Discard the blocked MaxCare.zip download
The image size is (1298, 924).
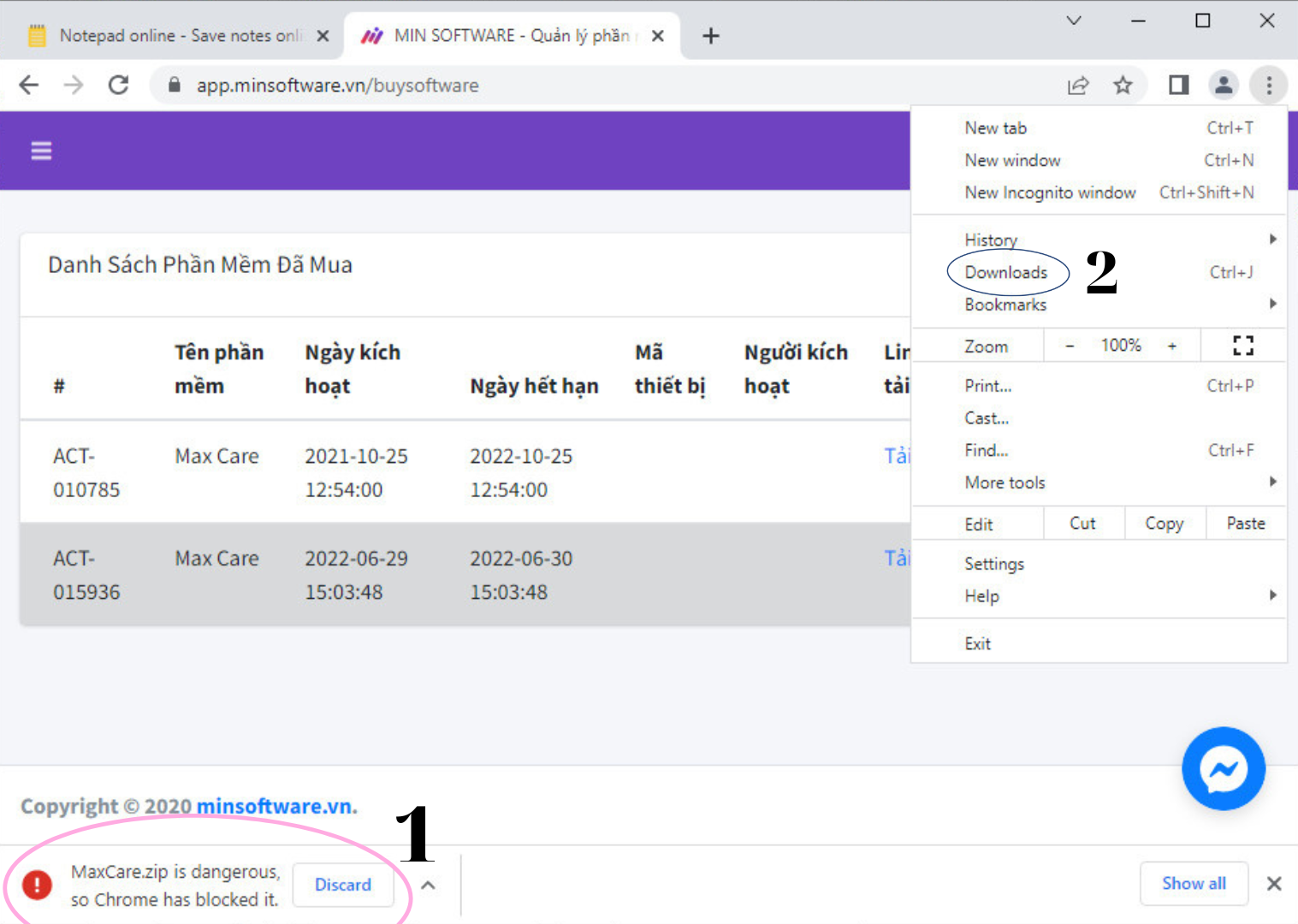pyautogui.click(x=343, y=885)
